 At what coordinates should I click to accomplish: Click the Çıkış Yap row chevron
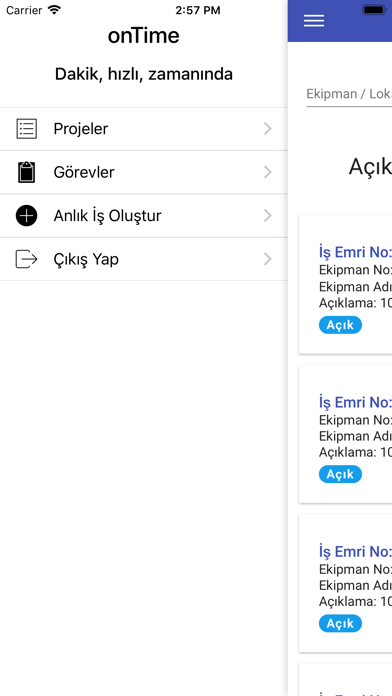(x=267, y=259)
